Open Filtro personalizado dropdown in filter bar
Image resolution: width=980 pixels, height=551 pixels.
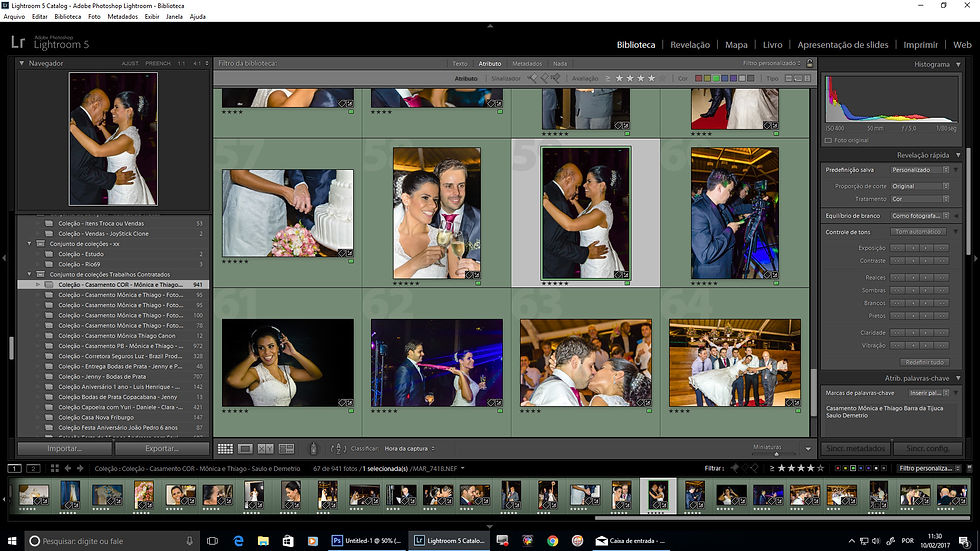click(x=772, y=63)
